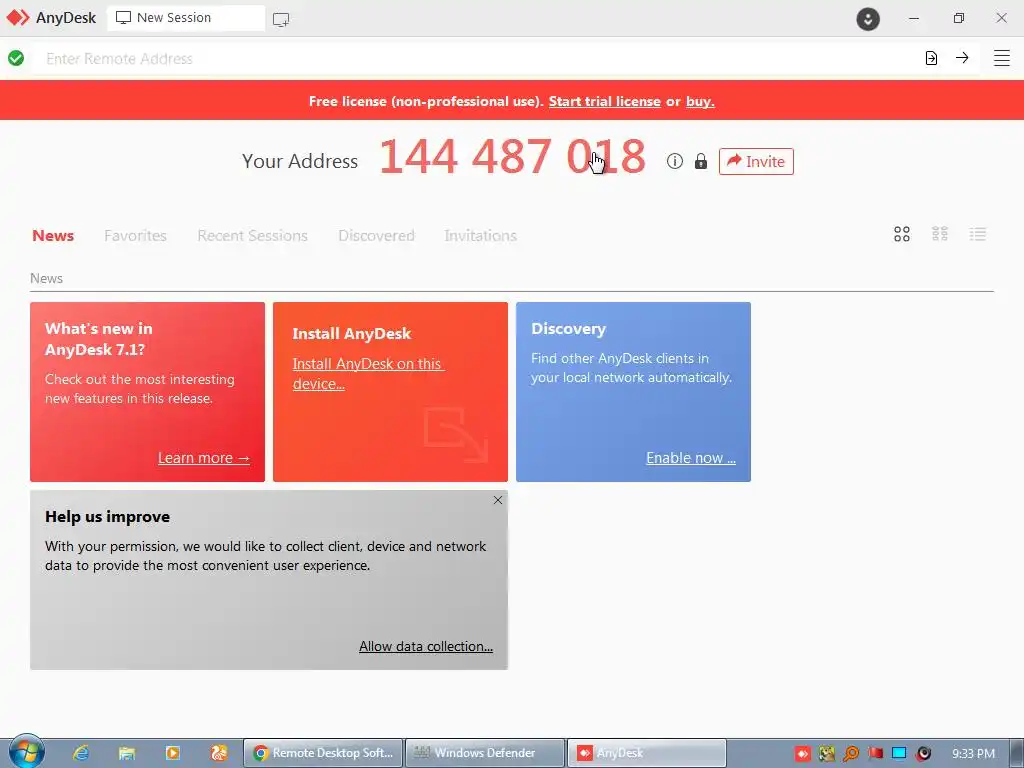
Task: Select large tiles view icon
Action: point(901,234)
